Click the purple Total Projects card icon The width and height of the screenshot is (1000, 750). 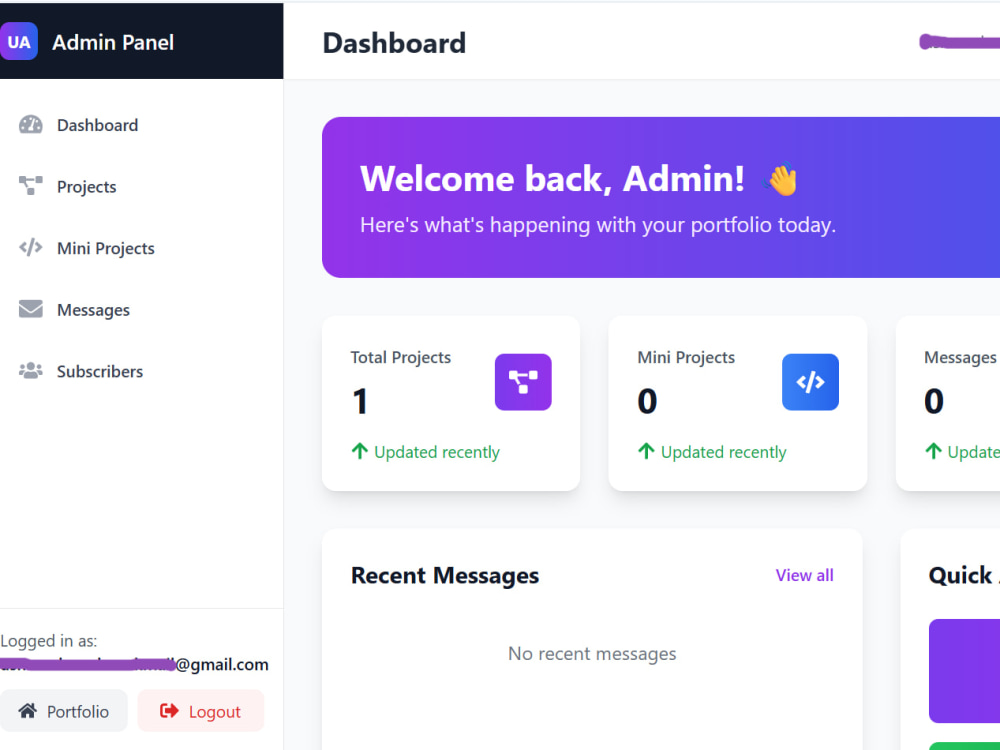523,382
